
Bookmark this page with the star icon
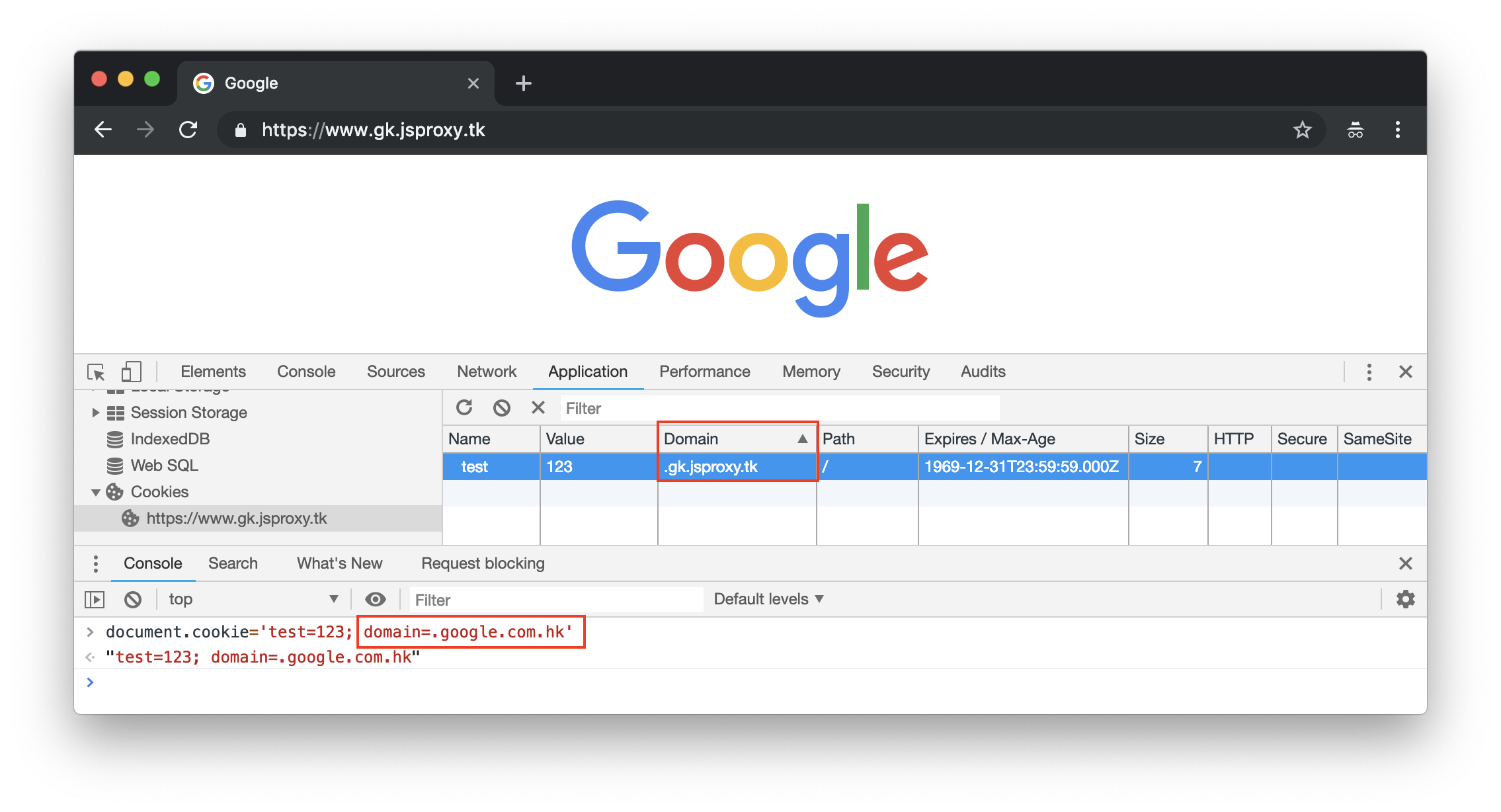[1302, 130]
